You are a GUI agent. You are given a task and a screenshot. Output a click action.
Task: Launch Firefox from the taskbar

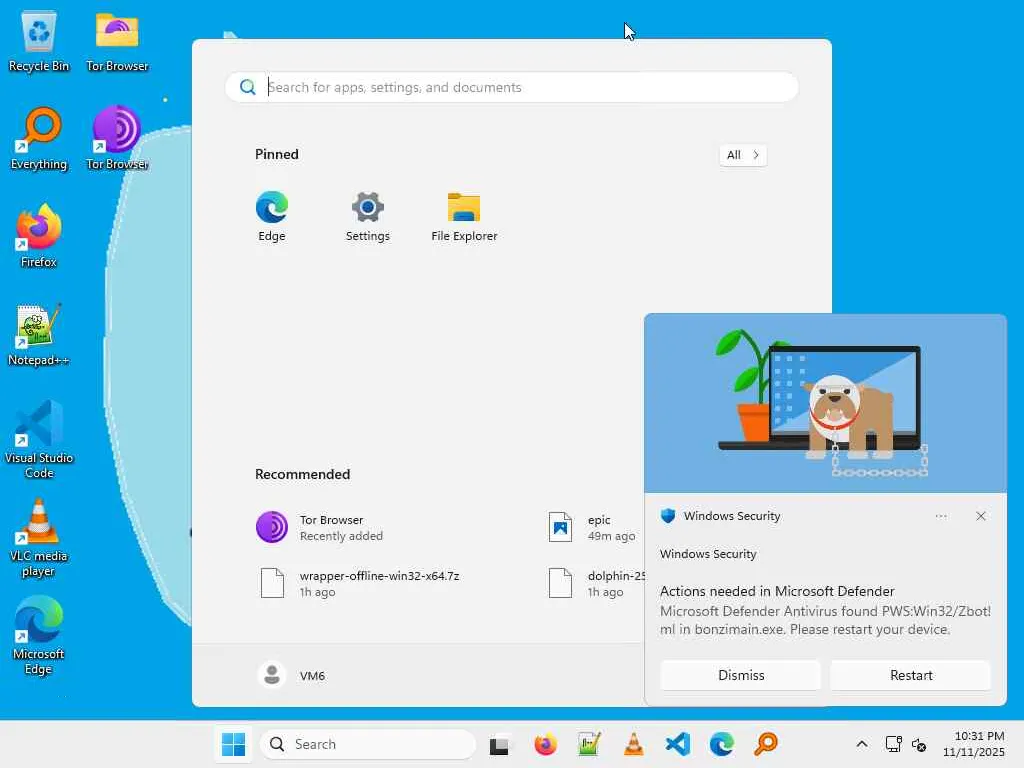pyautogui.click(x=545, y=744)
